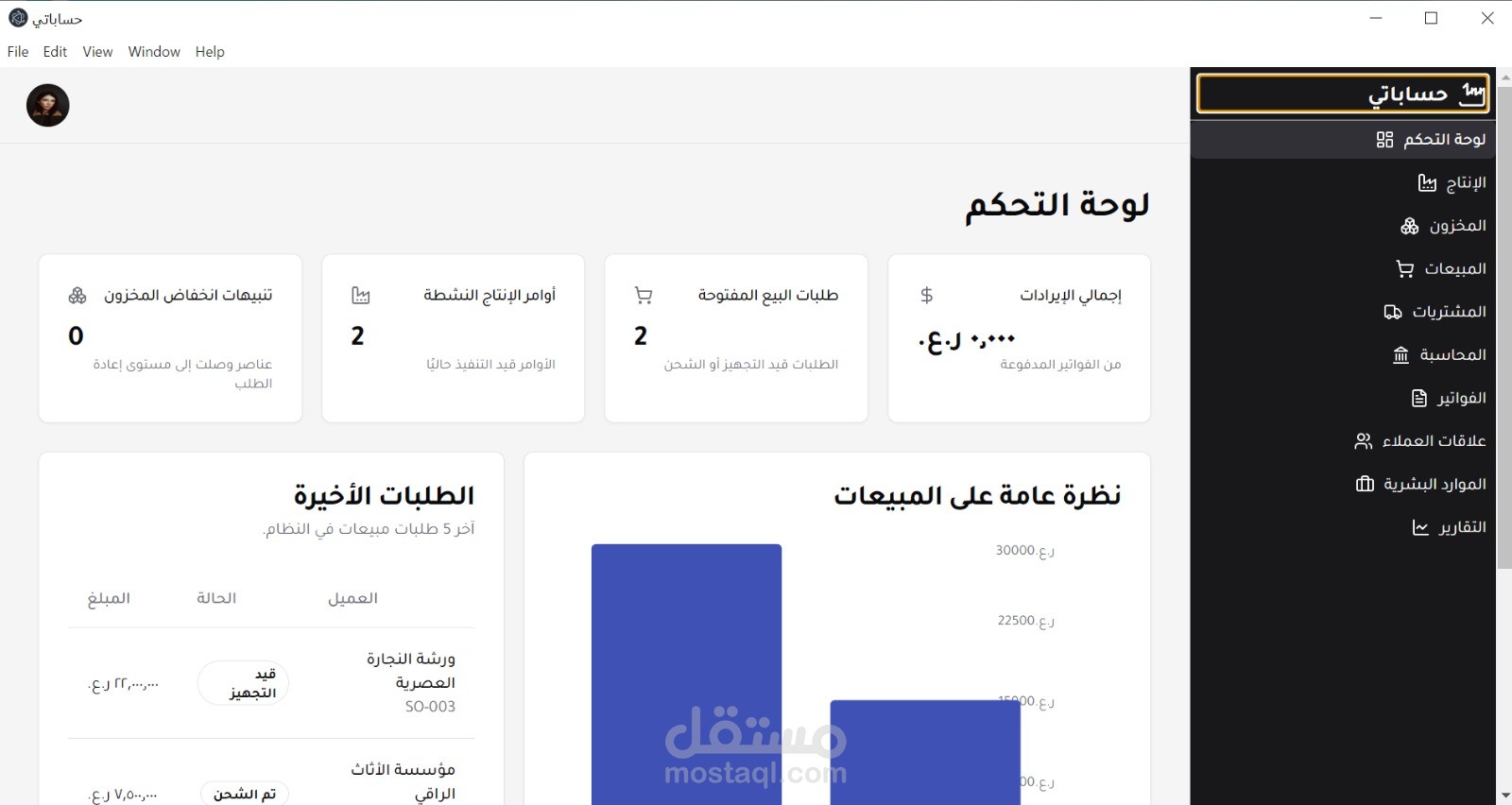Click the chart line icon next to التقارير
This screenshot has width=1512, height=805.
coord(1420,527)
